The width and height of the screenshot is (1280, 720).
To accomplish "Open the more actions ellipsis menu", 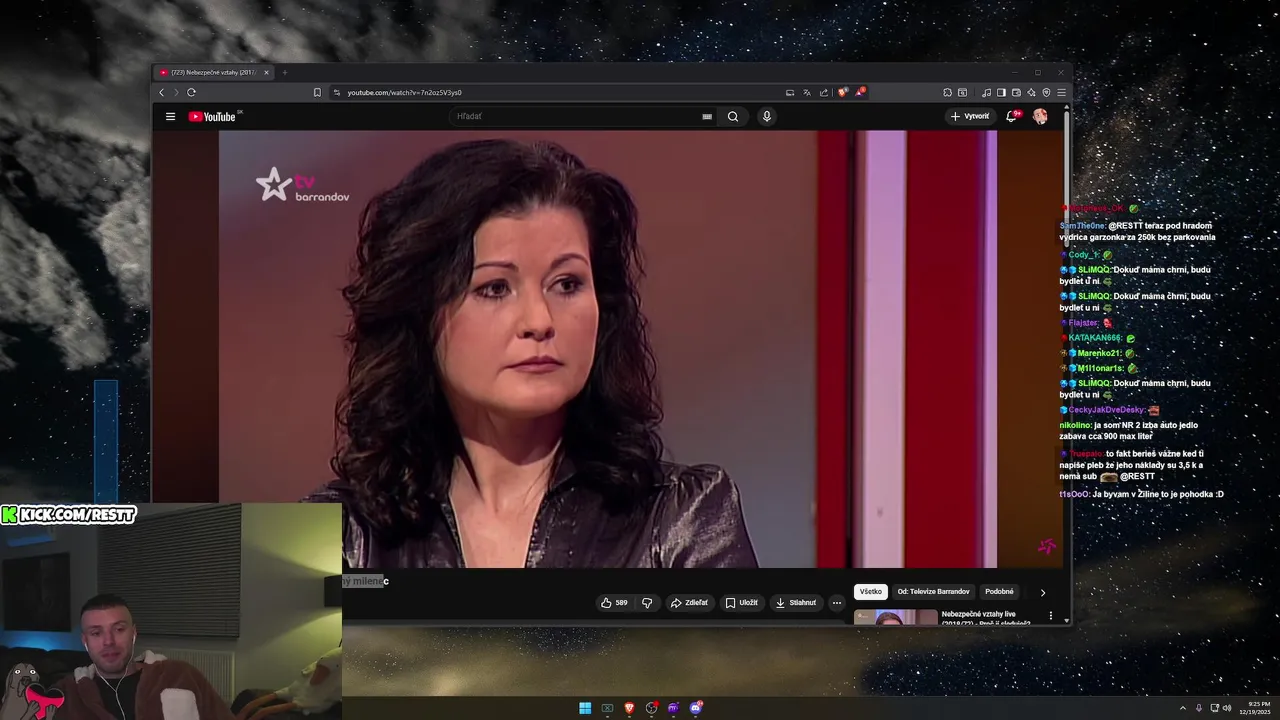I will click(837, 602).
